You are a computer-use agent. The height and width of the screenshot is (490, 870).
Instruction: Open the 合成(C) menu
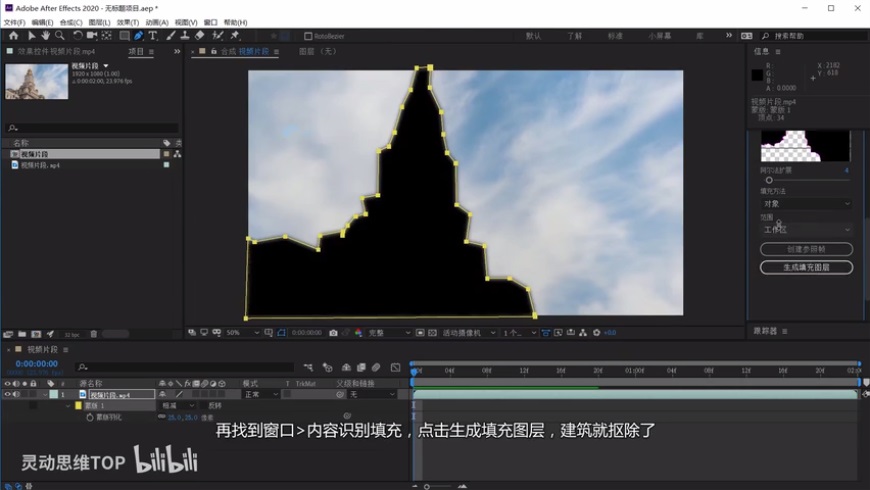coord(71,23)
